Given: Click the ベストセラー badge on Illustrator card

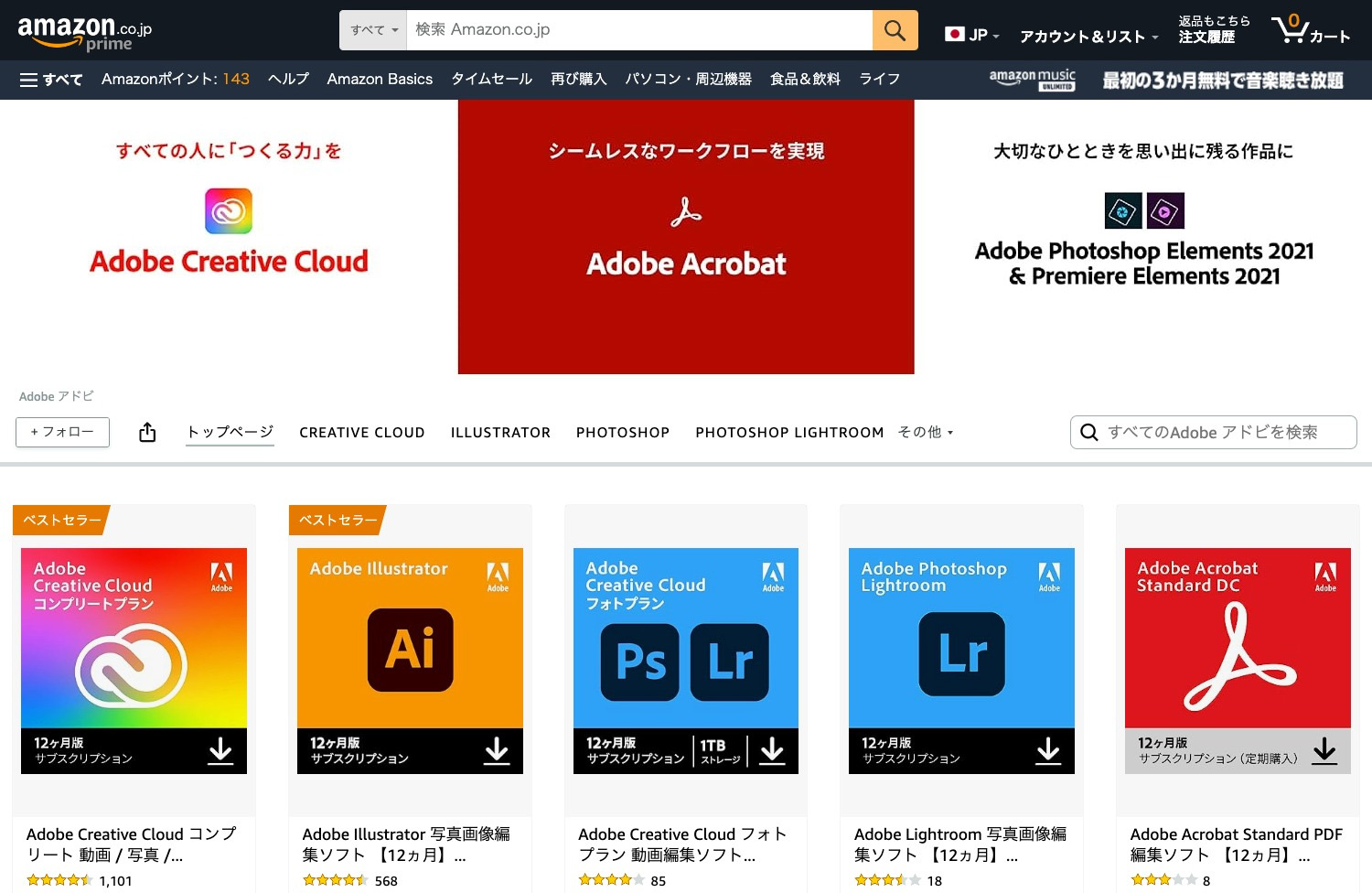Looking at the screenshot, I should [338, 520].
